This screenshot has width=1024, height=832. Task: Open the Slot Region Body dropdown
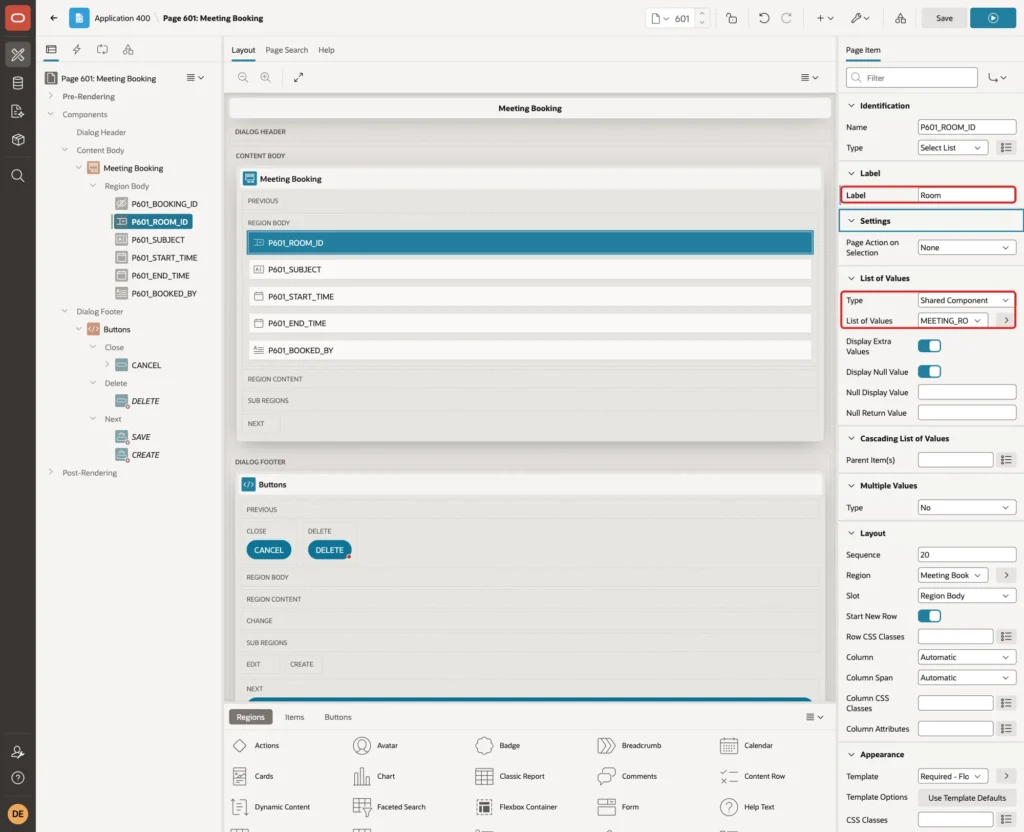tap(967, 596)
